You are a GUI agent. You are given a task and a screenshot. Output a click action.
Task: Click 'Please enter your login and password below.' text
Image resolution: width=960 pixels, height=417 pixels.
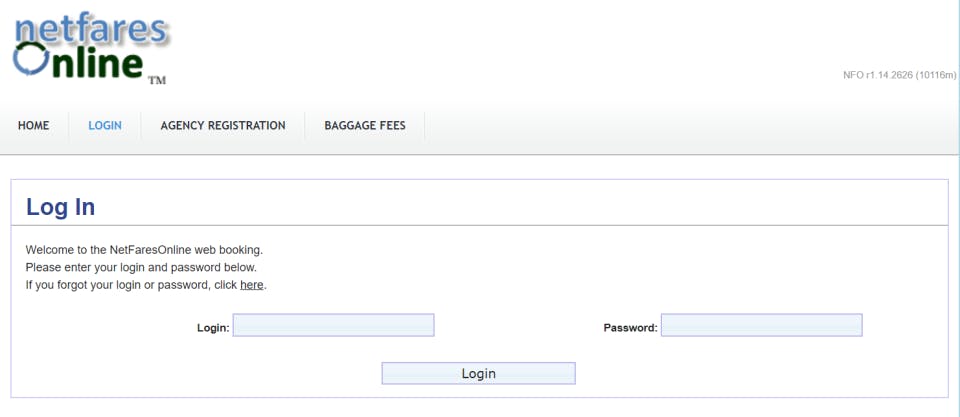point(141,268)
